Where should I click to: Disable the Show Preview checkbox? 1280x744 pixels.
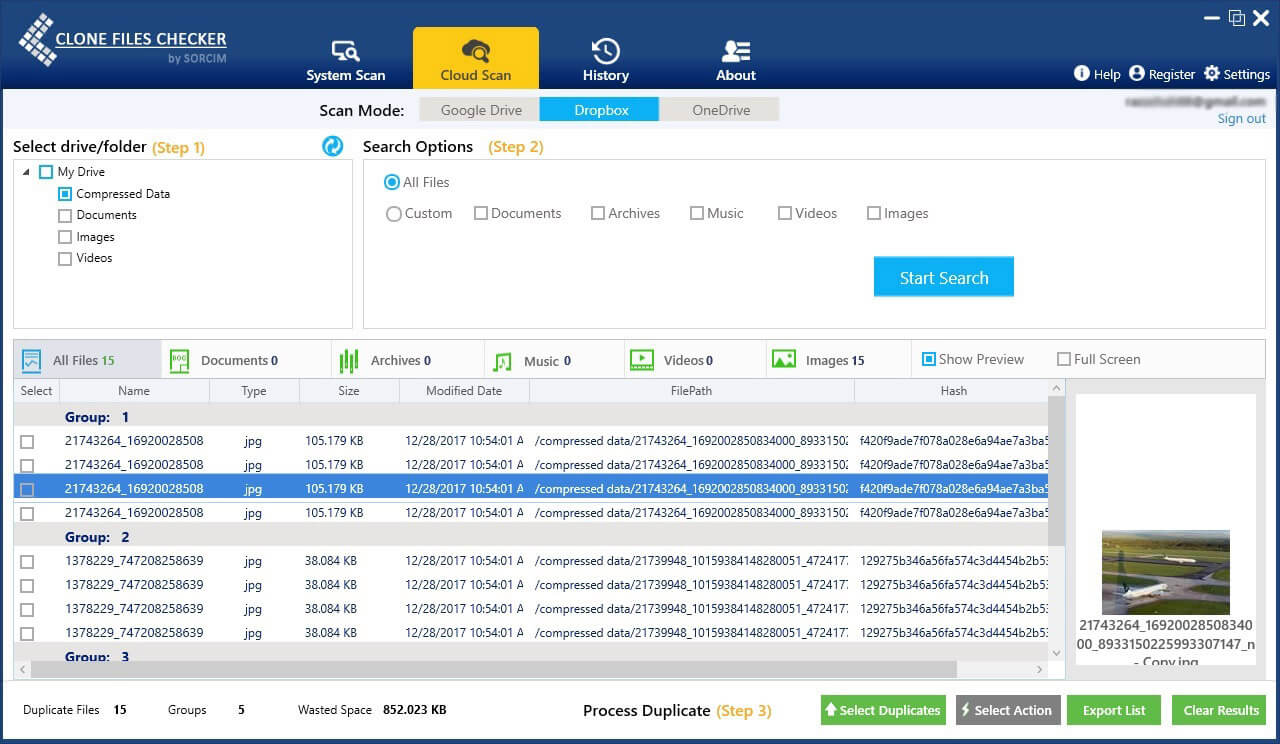[x=929, y=359]
